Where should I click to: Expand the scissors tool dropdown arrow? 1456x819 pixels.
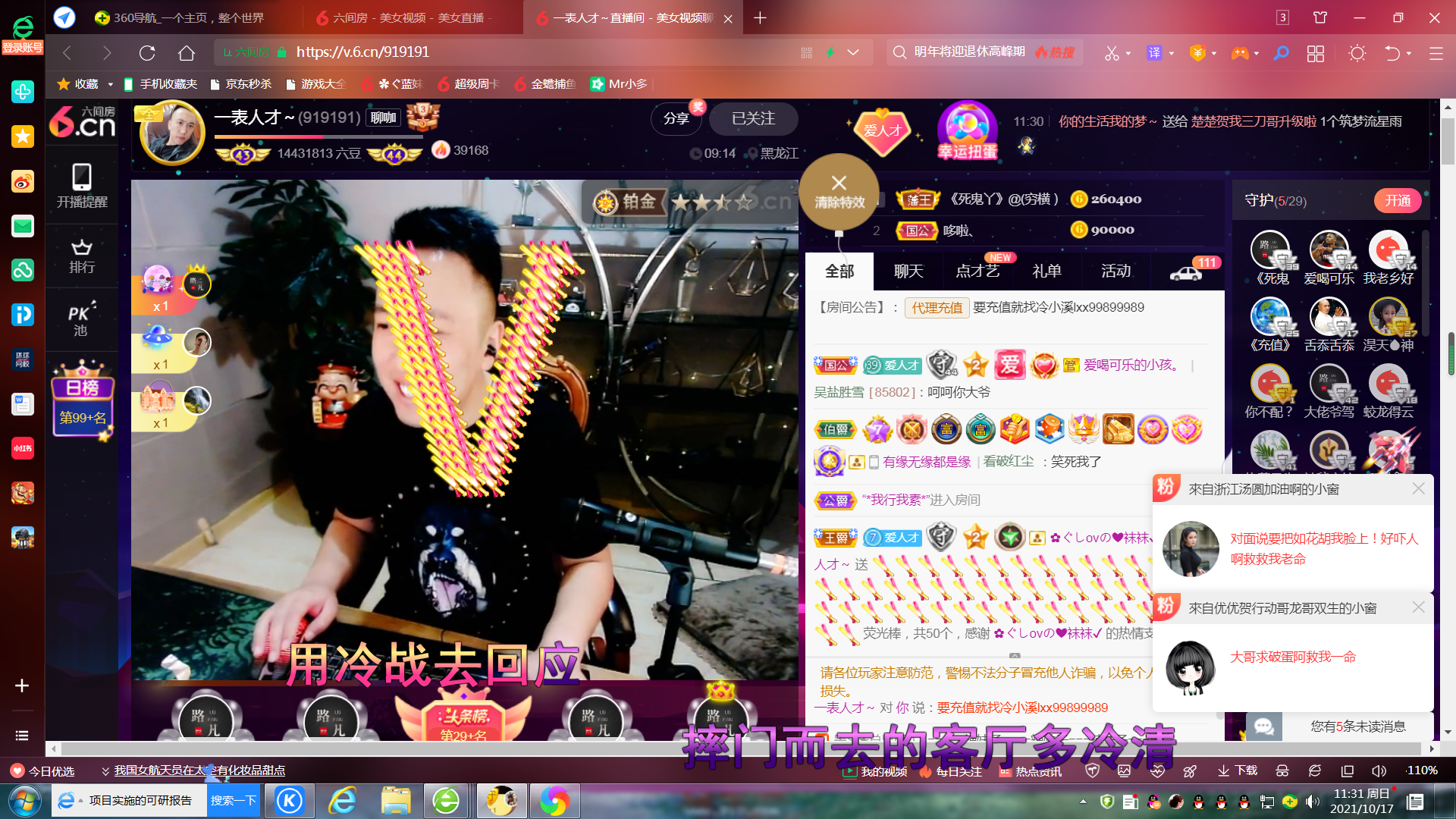[x=1128, y=53]
